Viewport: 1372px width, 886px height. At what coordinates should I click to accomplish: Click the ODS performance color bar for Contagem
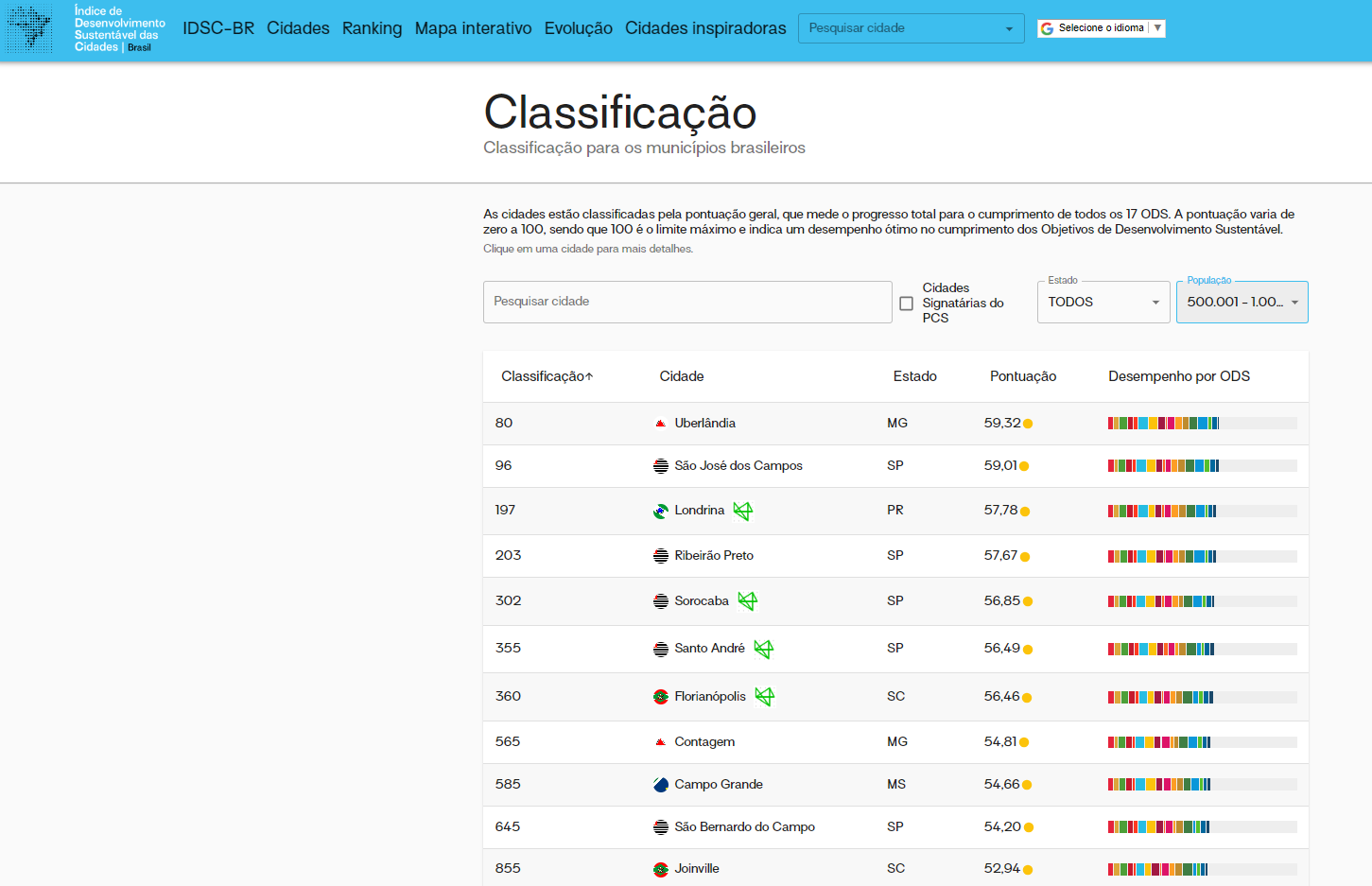(1159, 742)
